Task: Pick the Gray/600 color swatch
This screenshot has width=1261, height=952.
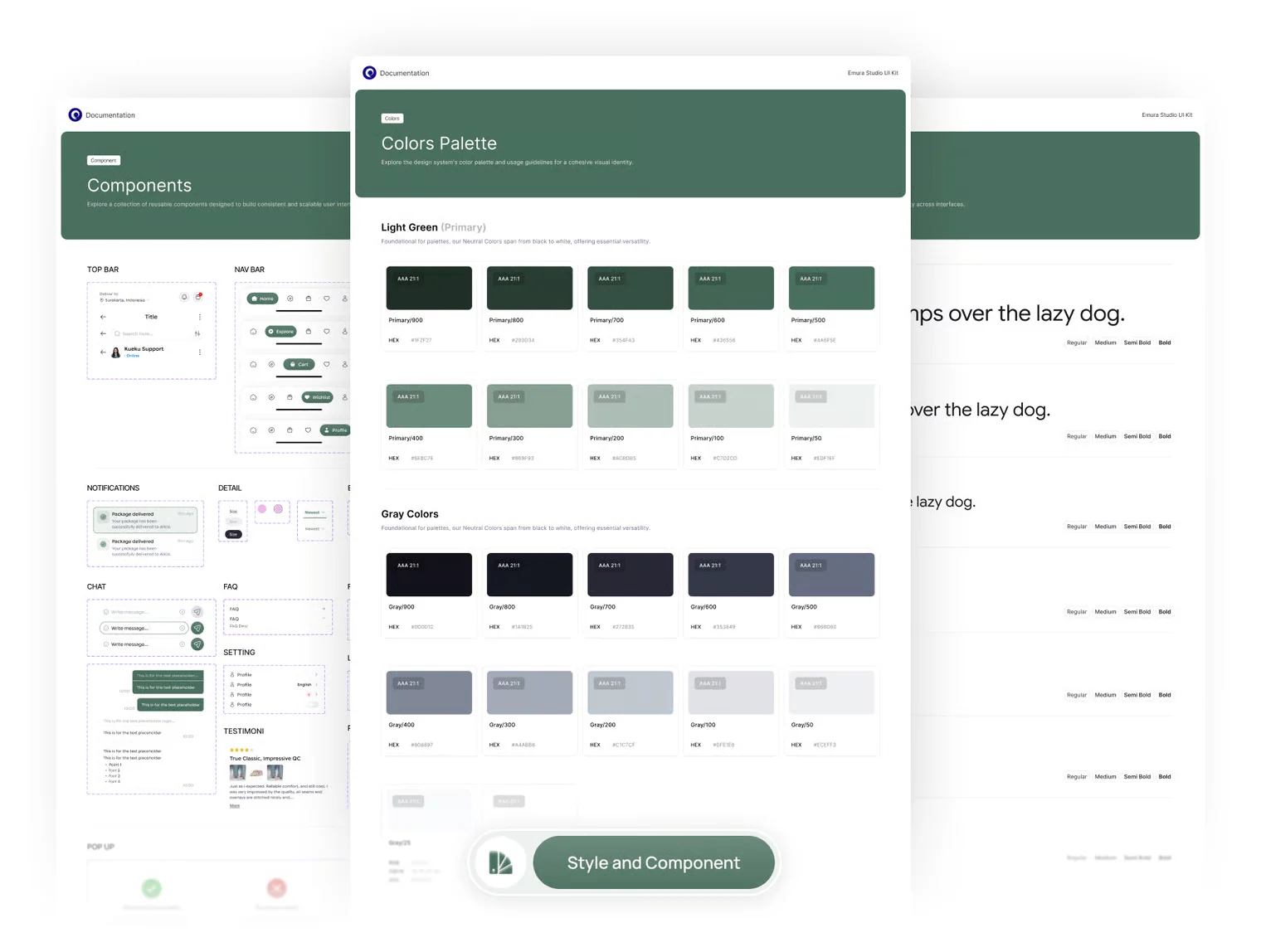Action: (731, 575)
